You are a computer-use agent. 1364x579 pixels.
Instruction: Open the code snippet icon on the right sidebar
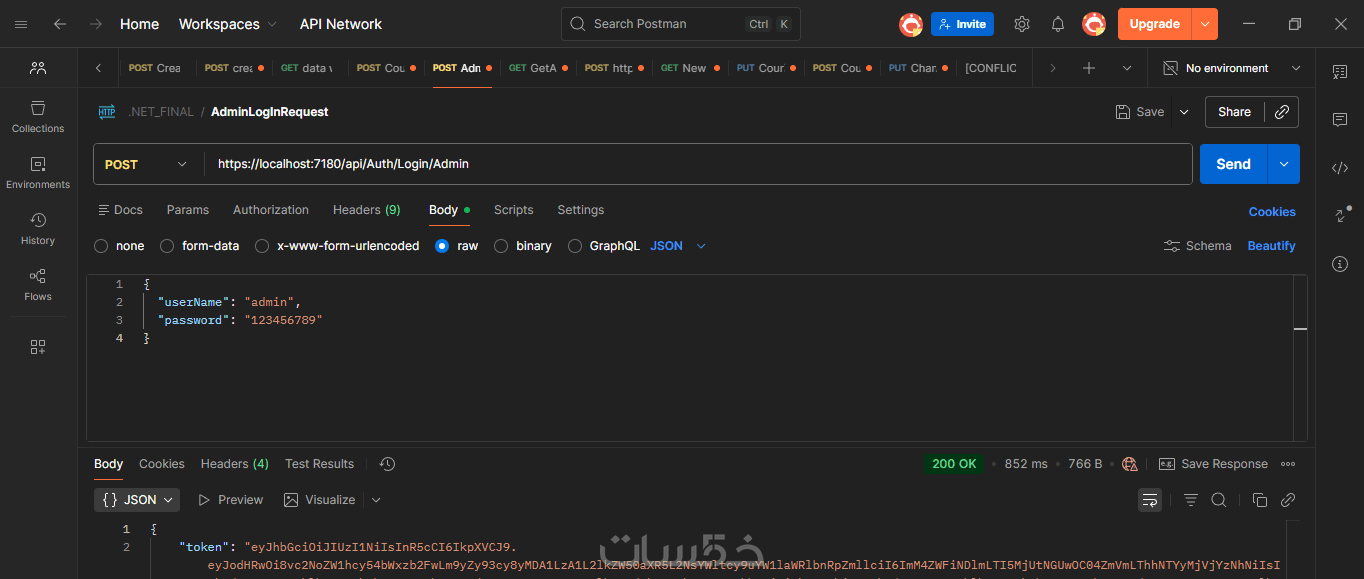tap(1340, 168)
